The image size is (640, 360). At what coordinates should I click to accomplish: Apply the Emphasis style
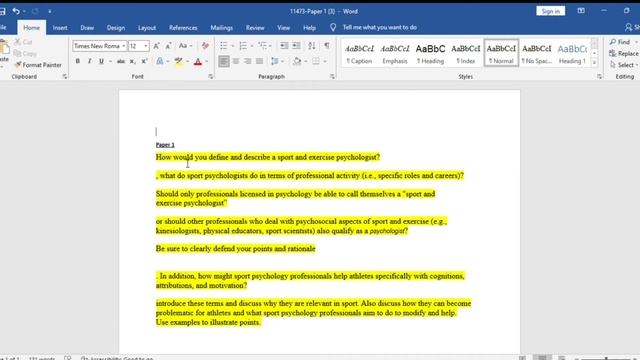click(395, 53)
